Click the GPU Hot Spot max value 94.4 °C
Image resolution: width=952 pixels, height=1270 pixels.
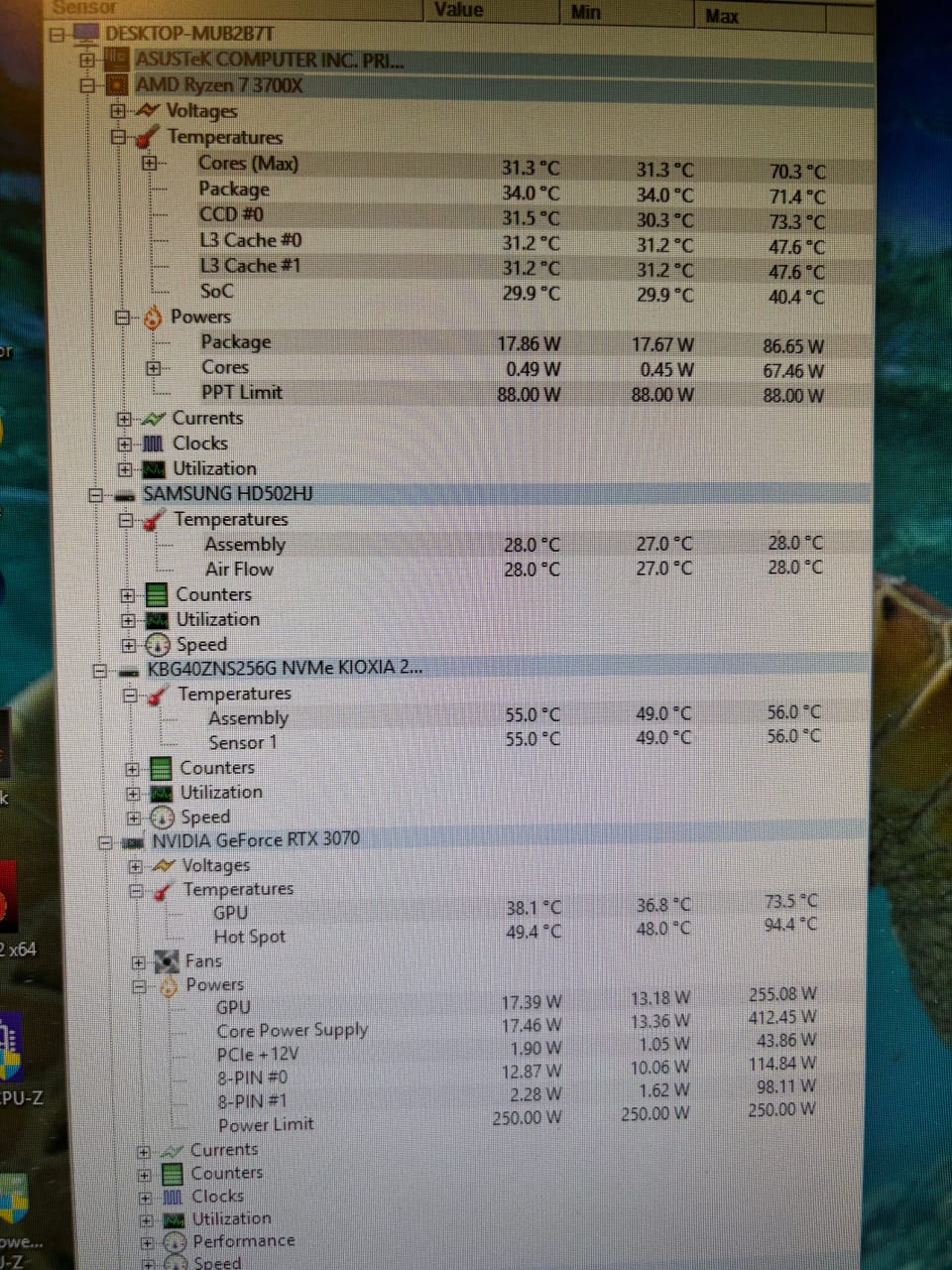pyautogui.click(x=791, y=925)
